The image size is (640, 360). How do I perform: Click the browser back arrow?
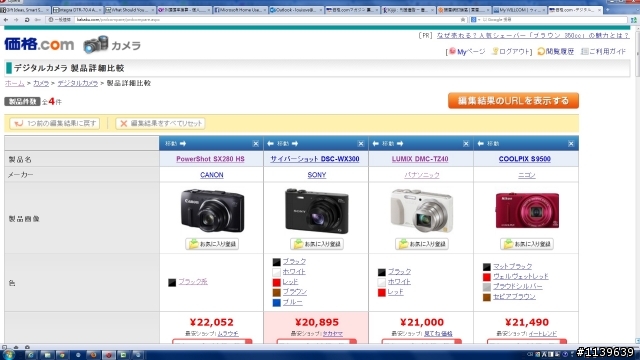click(x=6, y=20)
